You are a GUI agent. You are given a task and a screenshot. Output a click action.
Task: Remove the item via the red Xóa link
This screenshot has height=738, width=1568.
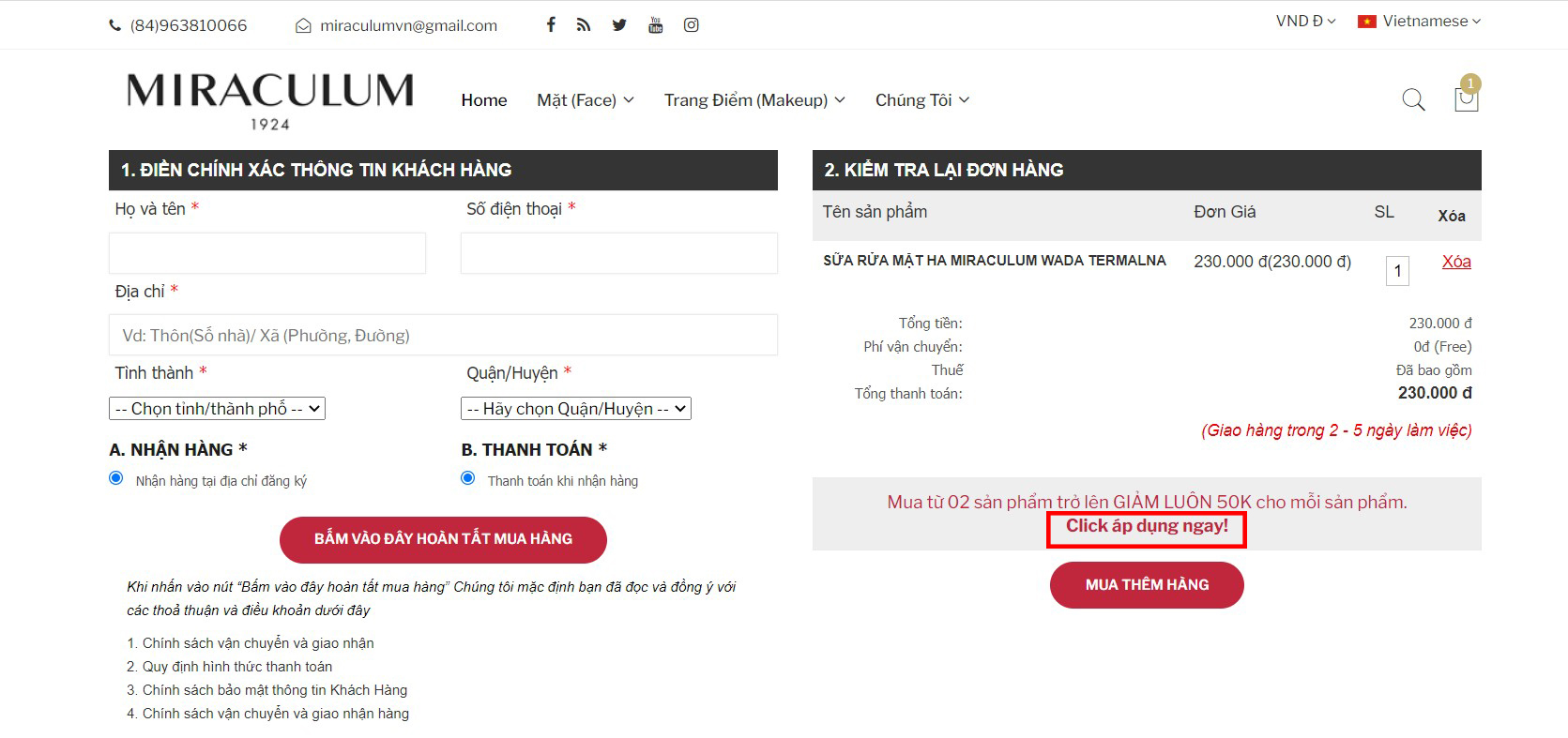tap(1456, 262)
